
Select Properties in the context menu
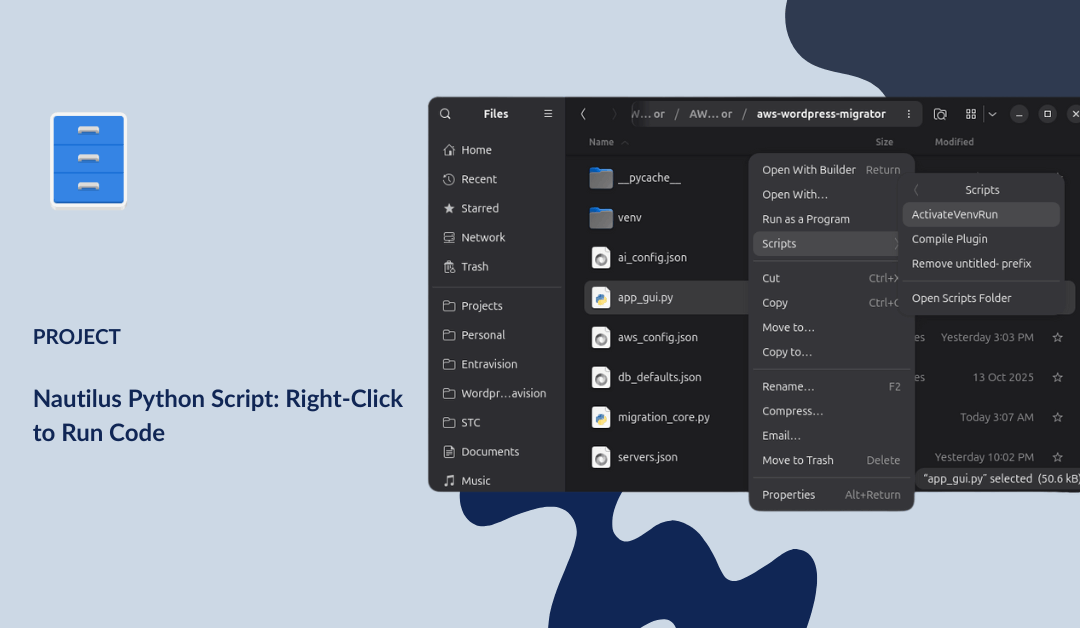[x=789, y=495]
